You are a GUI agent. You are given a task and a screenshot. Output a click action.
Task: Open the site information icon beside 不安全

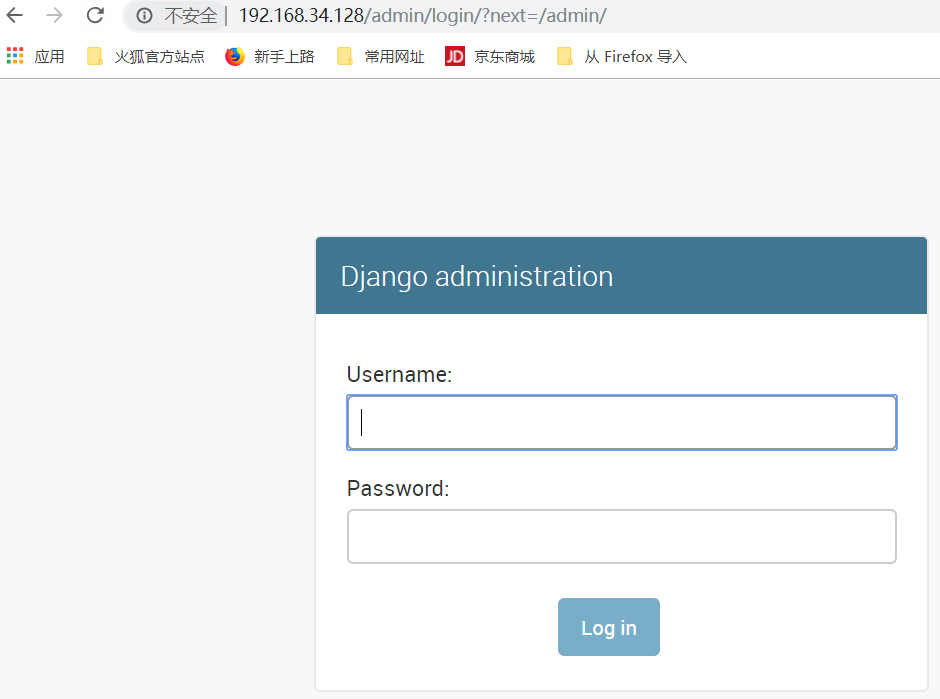click(144, 16)
